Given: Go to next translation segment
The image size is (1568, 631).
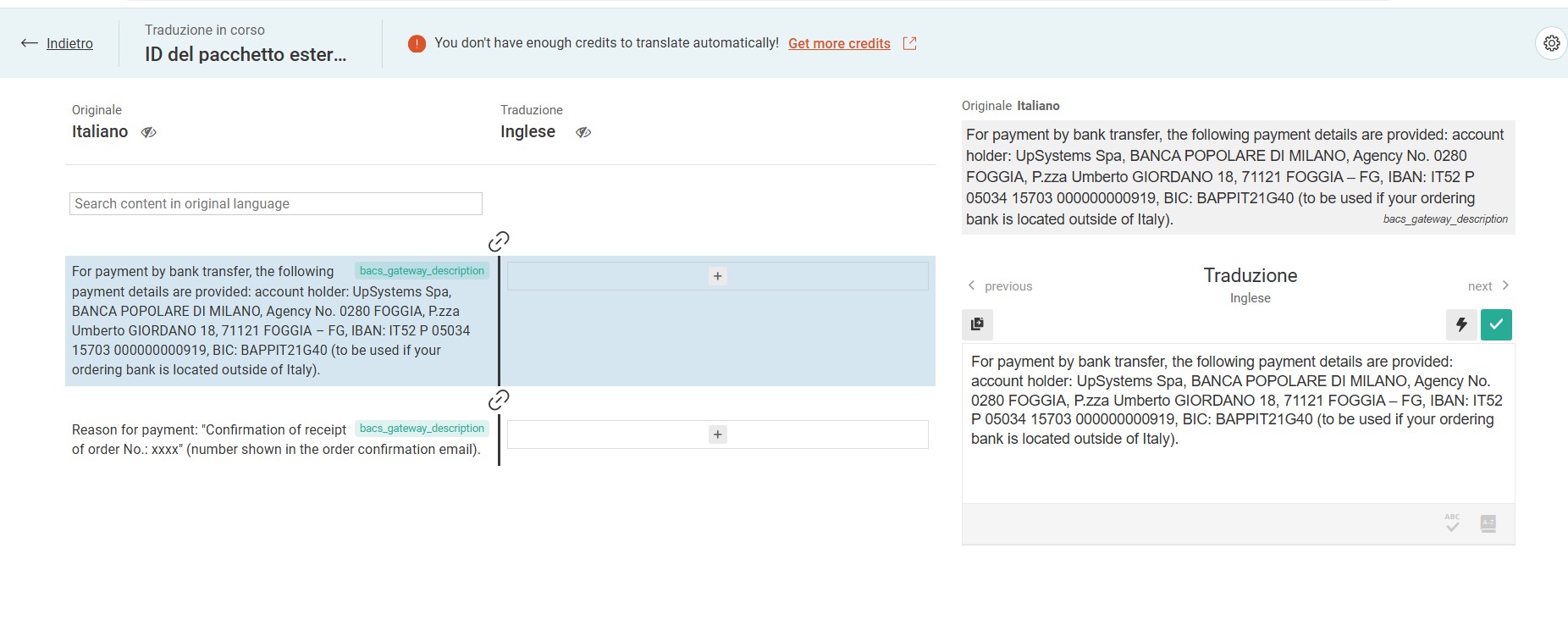Looking at the screenshot, I should [x=1489, y=286].
